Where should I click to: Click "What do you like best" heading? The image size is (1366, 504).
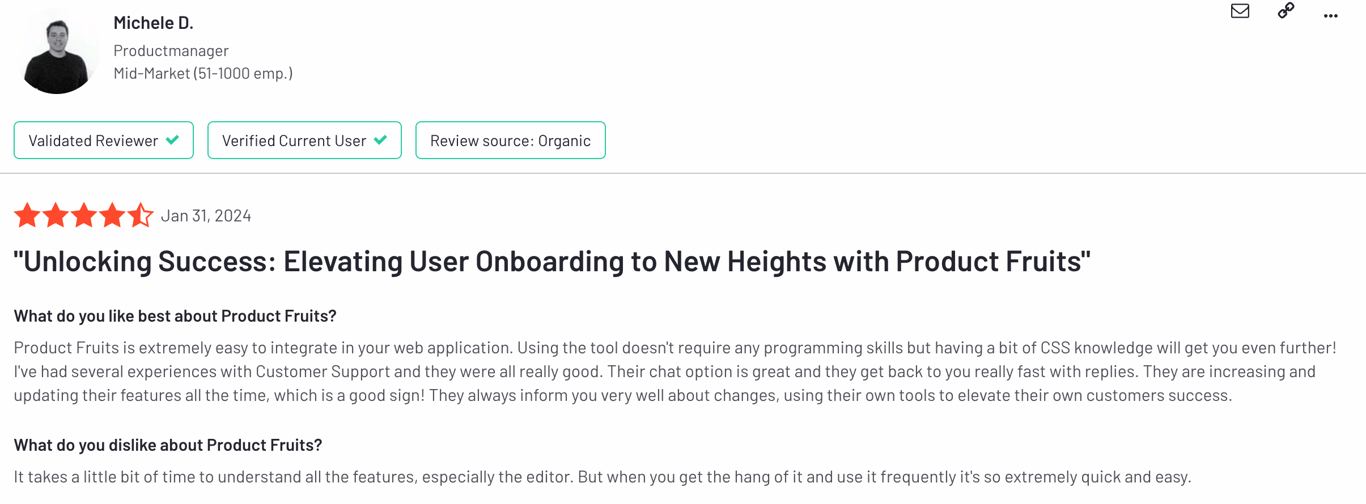point(175,315)
